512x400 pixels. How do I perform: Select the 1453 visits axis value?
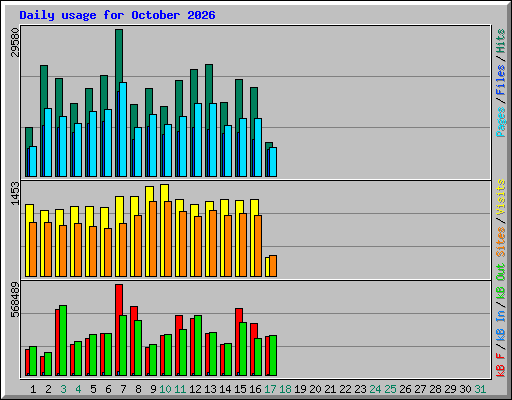[15, 193]
